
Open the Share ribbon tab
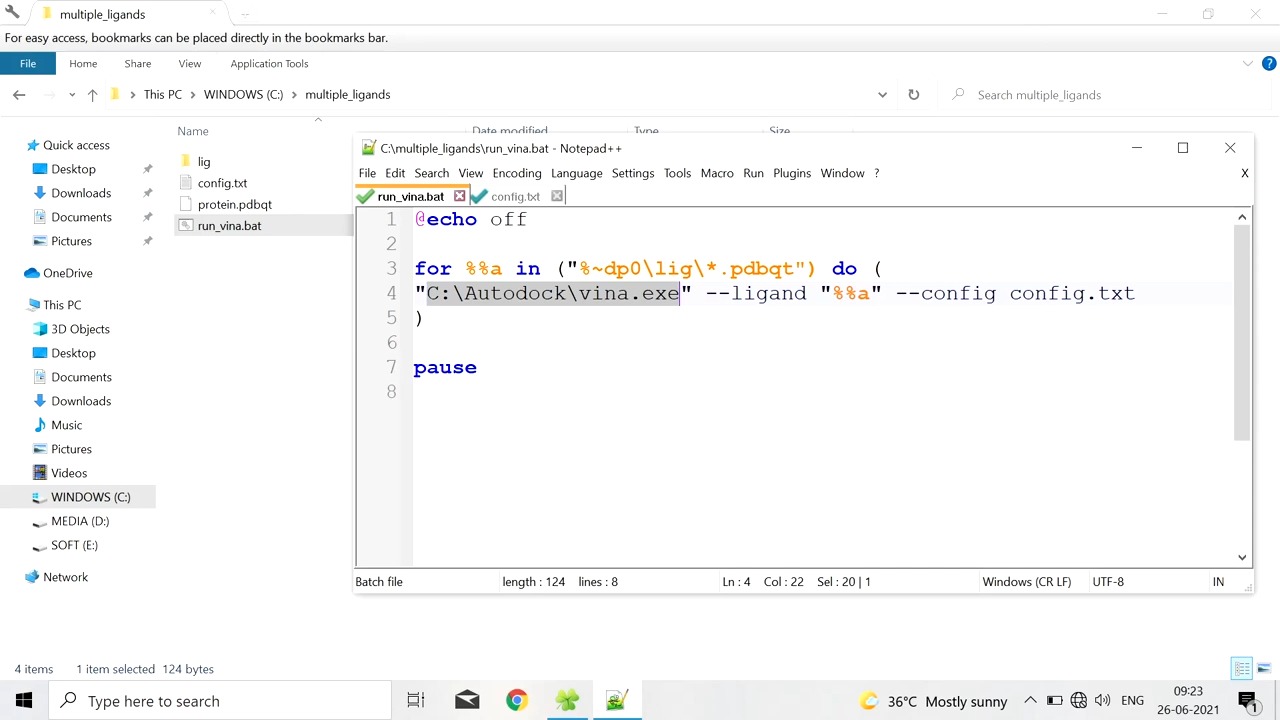138,63
